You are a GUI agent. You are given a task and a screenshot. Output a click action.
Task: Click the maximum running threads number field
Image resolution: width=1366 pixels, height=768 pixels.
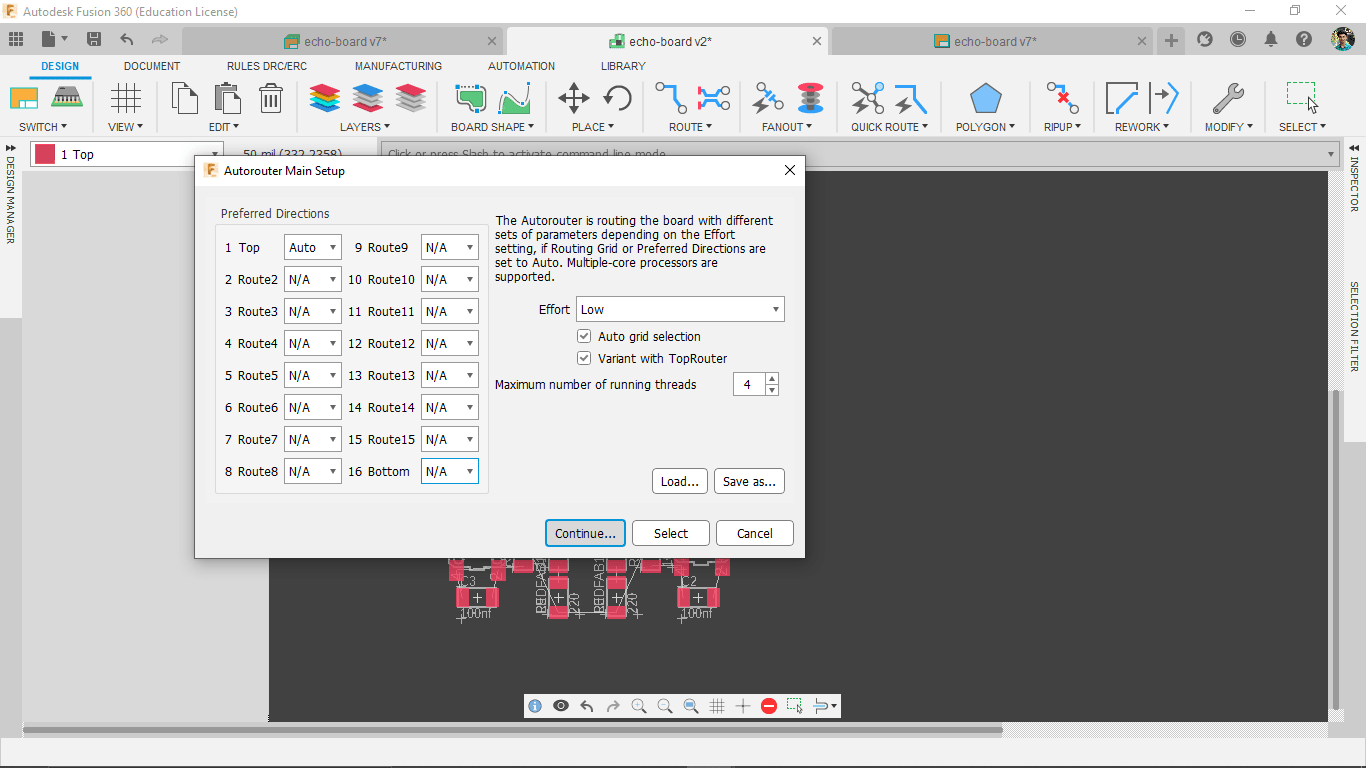click(x=749, y=384)
